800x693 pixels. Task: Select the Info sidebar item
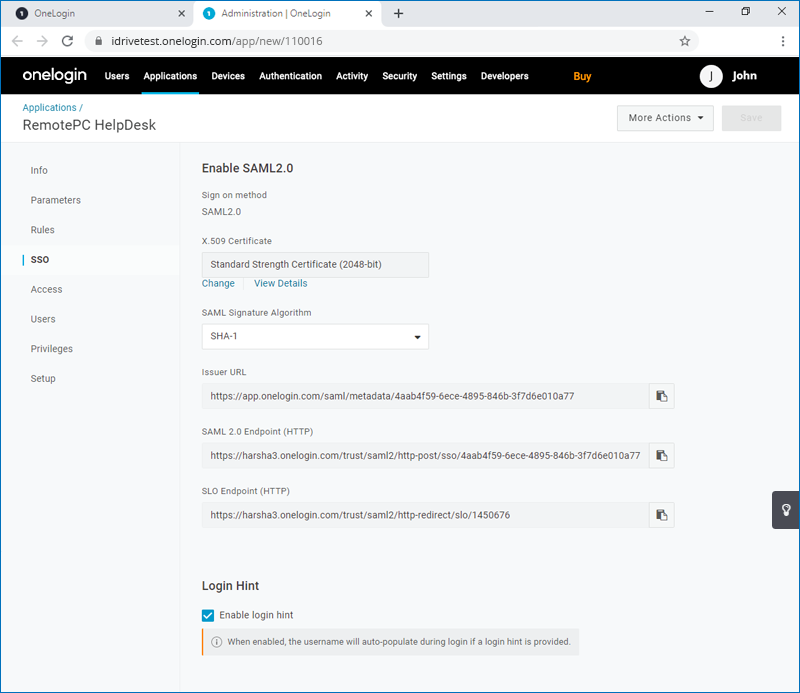[x=38, y=170]
